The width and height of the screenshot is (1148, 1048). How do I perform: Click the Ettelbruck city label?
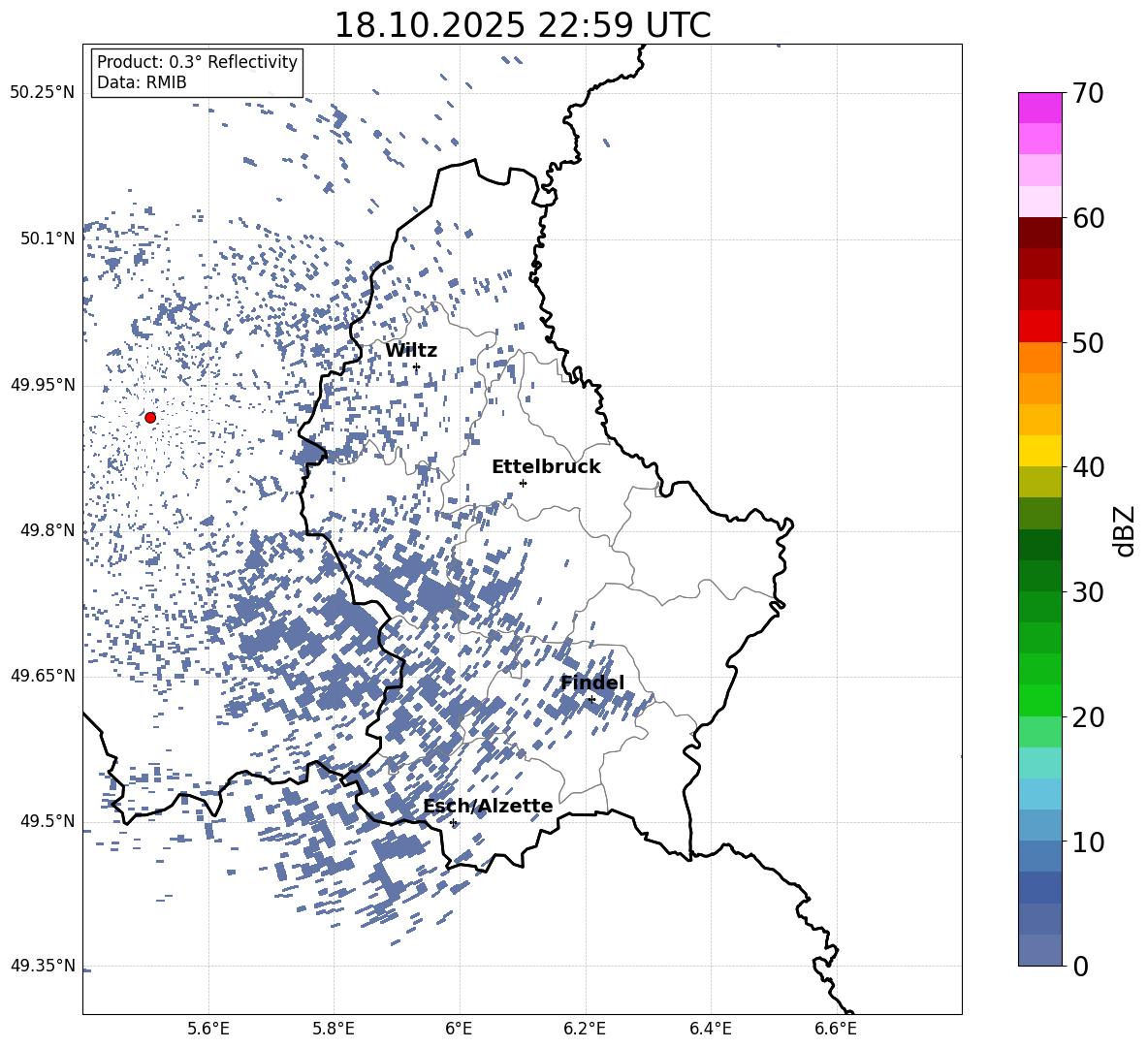(x=546, y=467)
